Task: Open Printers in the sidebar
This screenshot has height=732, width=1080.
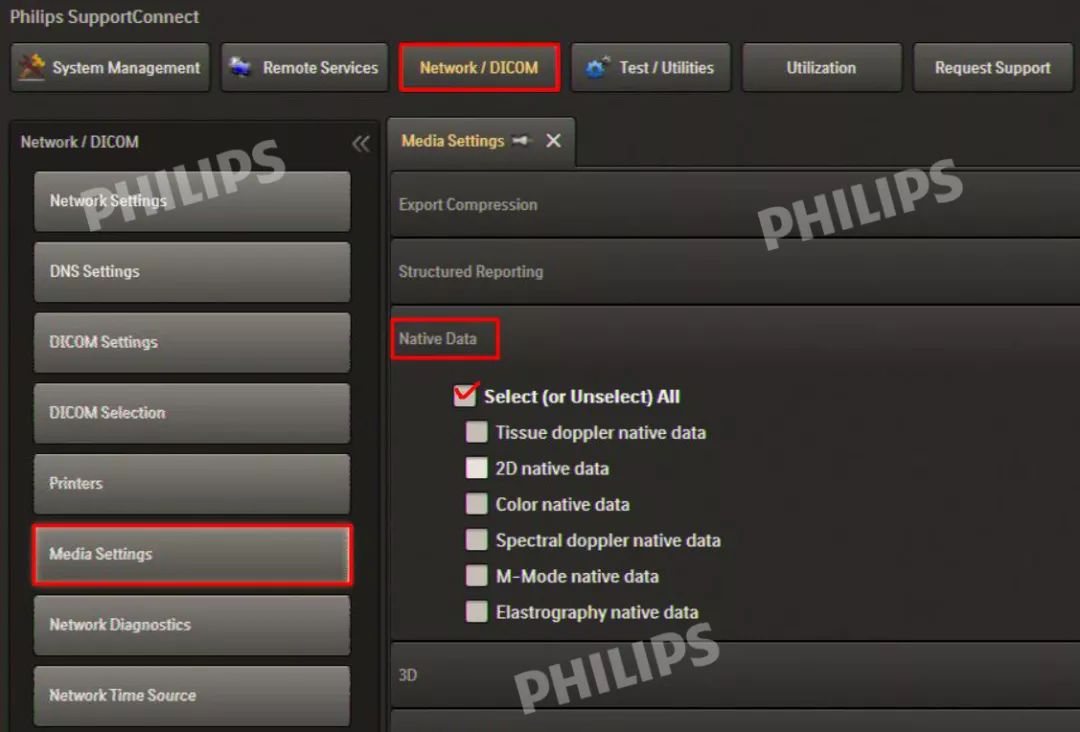Action: pyautogui.click(x=192, y=483)
